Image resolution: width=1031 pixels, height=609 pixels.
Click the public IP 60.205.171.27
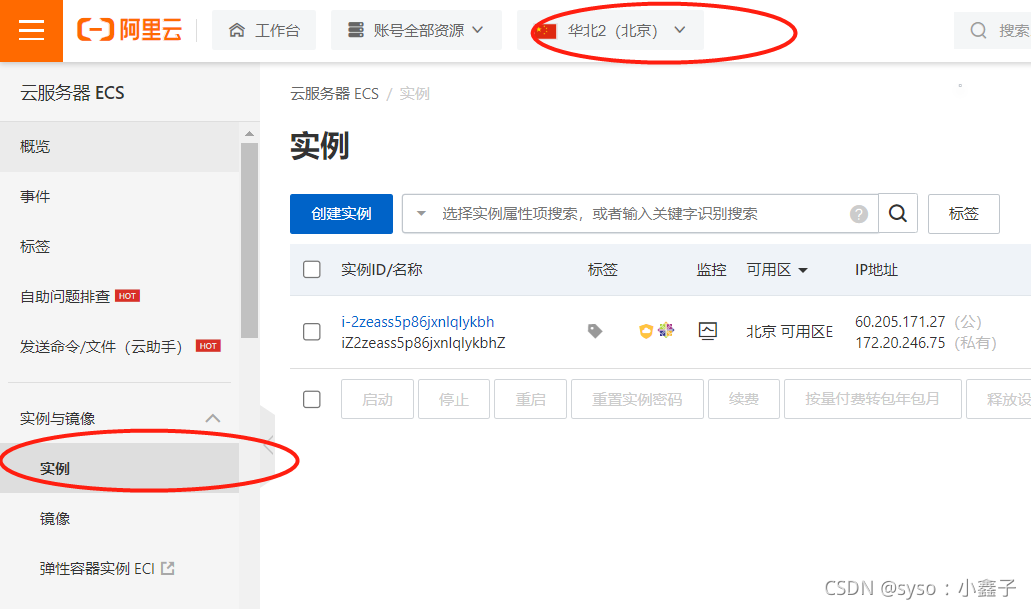tap(900, 322)
